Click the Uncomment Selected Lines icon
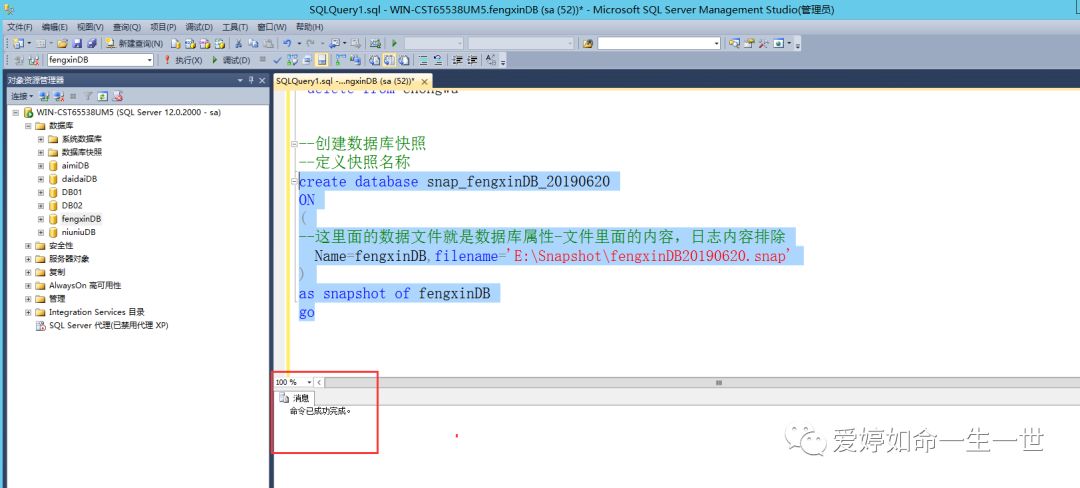Screen dimensions: 1080x488 (438, 60)
